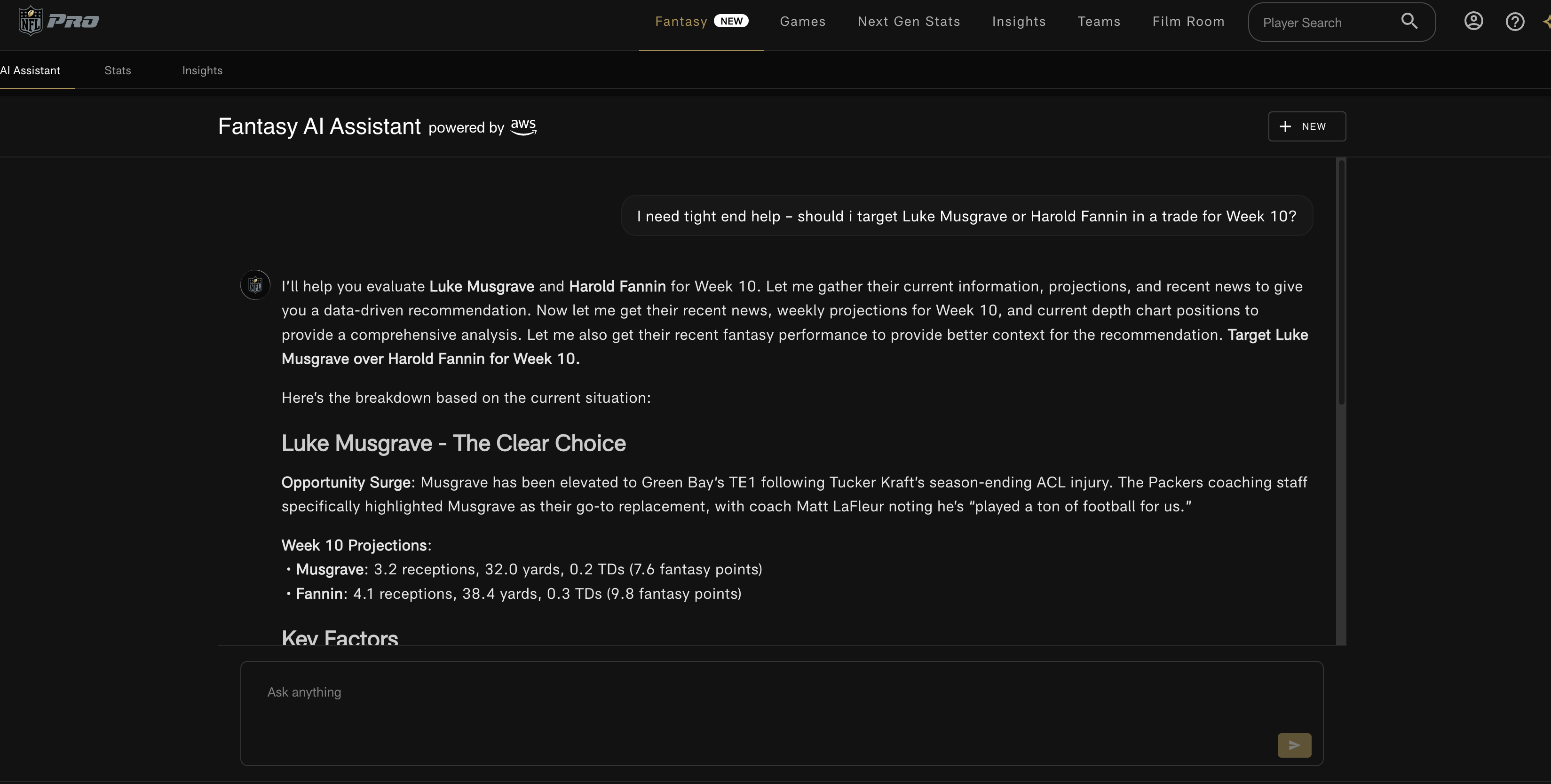Switch to the Insights sub-tab

(x=202, y=71)
